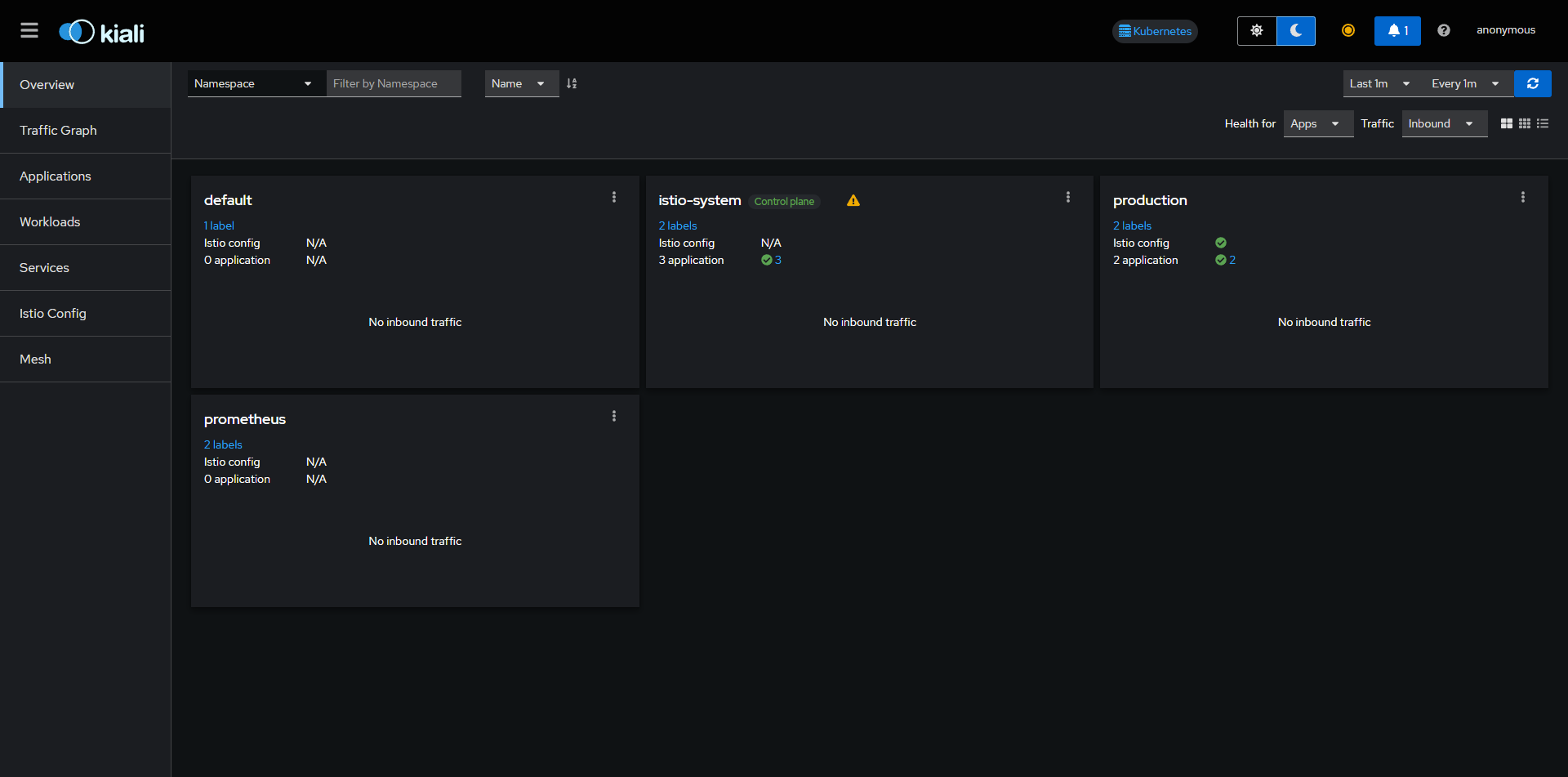
Task: Toggle dark mode on
Action: [1295, 30]
